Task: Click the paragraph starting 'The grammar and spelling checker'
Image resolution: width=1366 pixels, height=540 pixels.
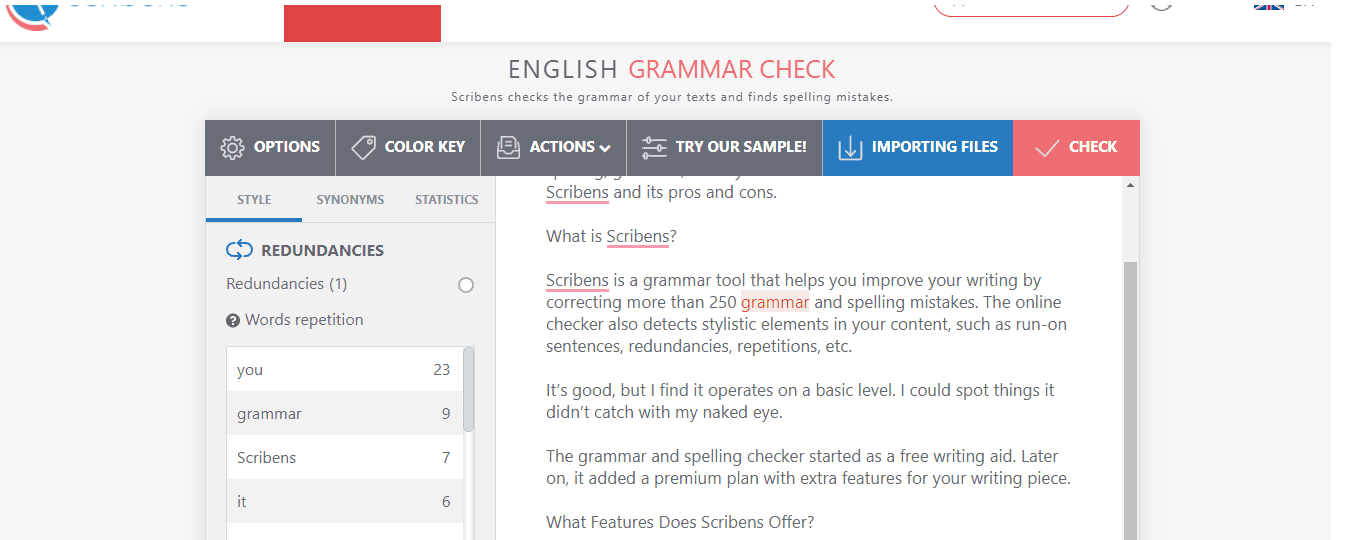Action: [x=808, y=467]
